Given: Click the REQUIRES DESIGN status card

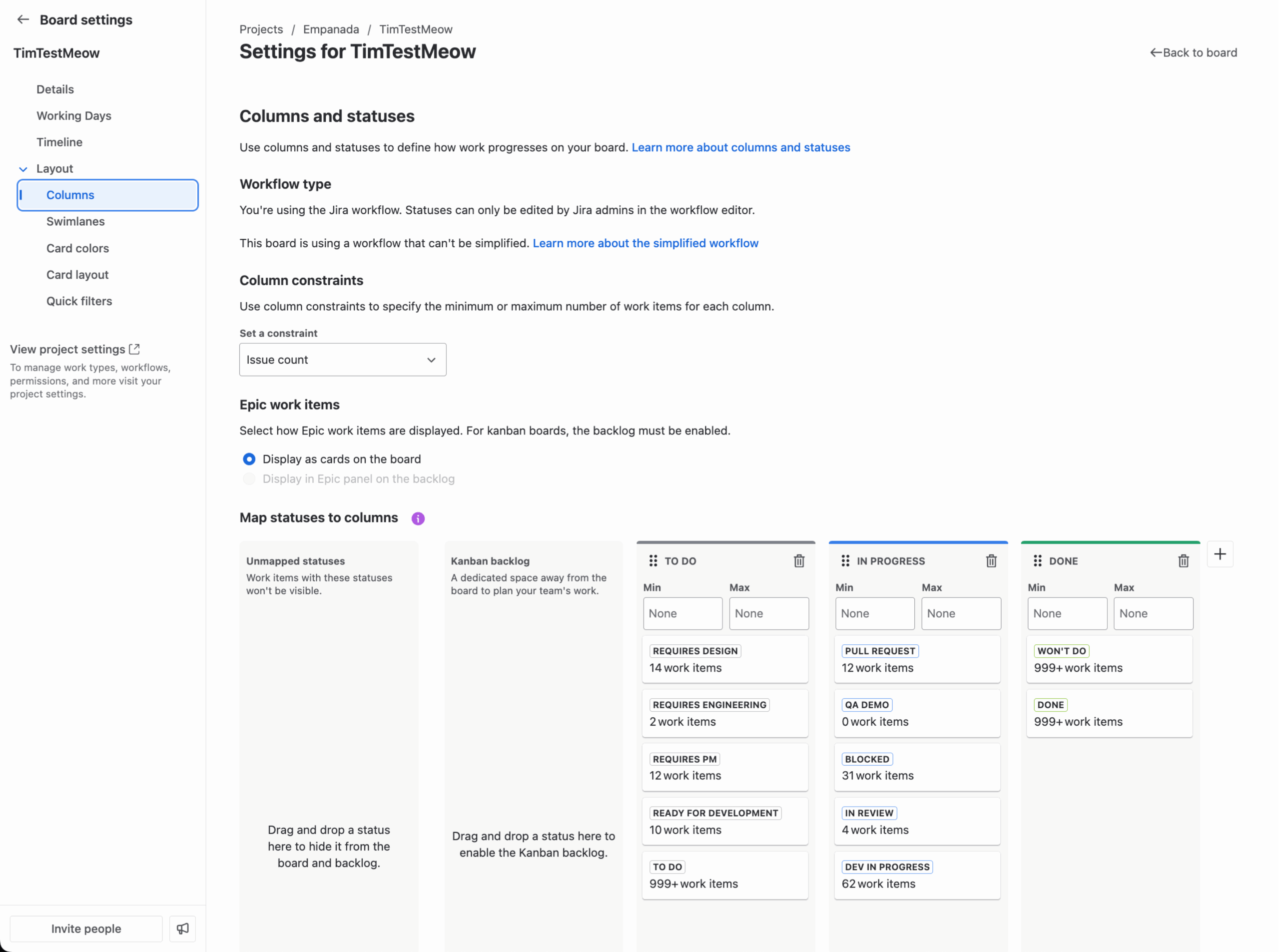Looking at the screenshot, I should pos(725,659).
